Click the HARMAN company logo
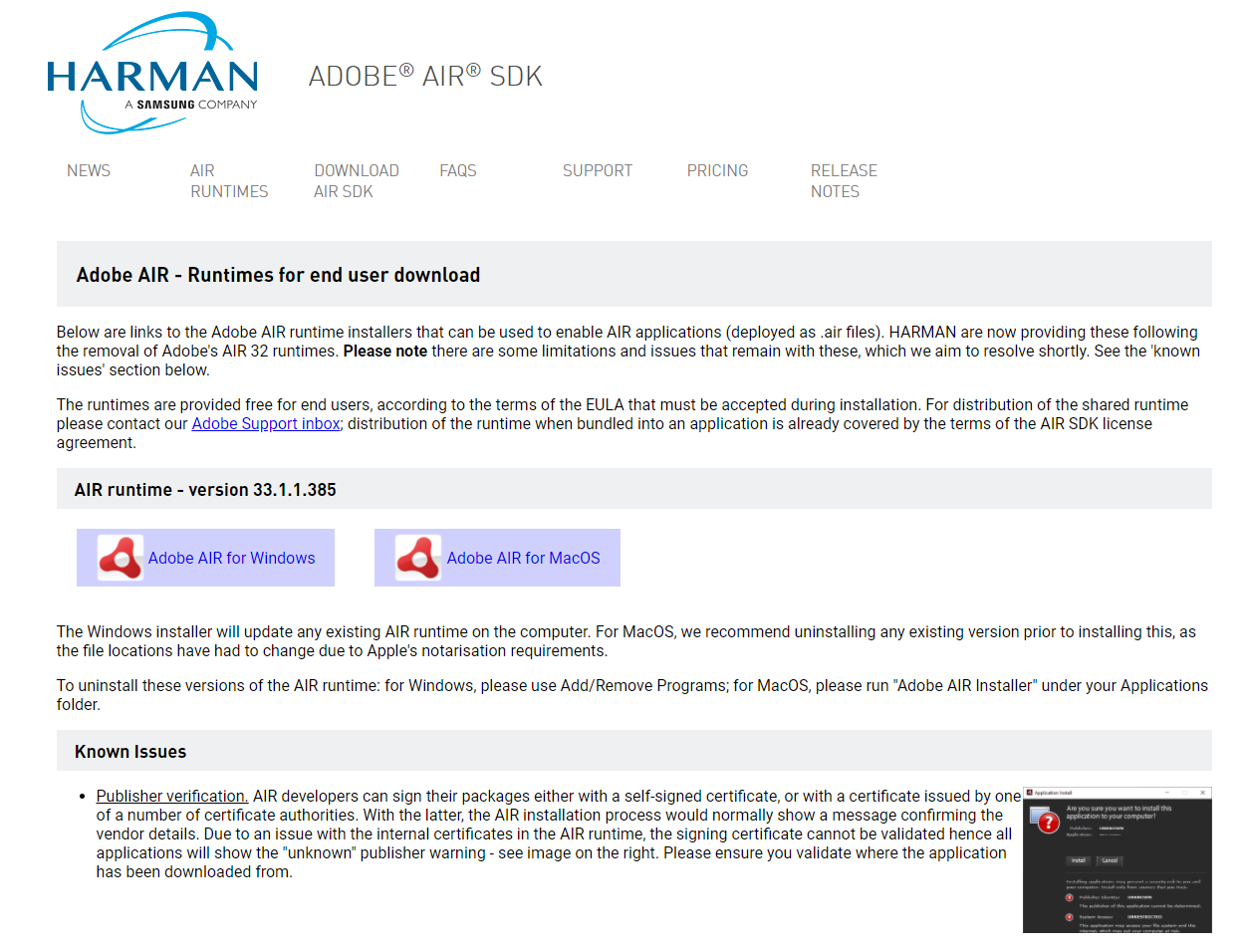The image size is (1247, 952). (152, 75)
